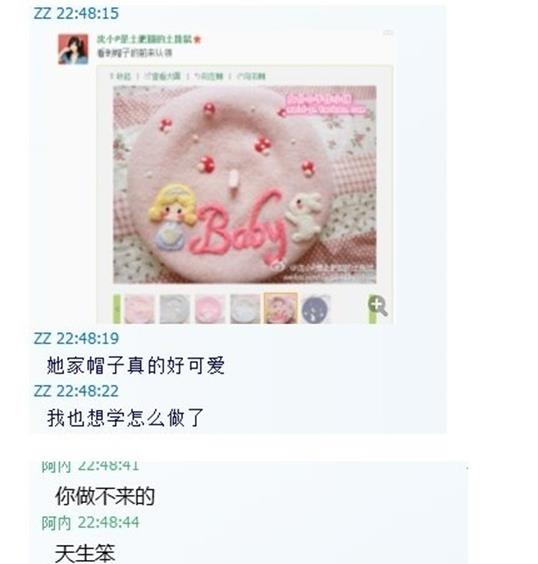The image size is (538, 564).
Task: Select the gray hat thumbnail
Action: (x=174, y=309)
